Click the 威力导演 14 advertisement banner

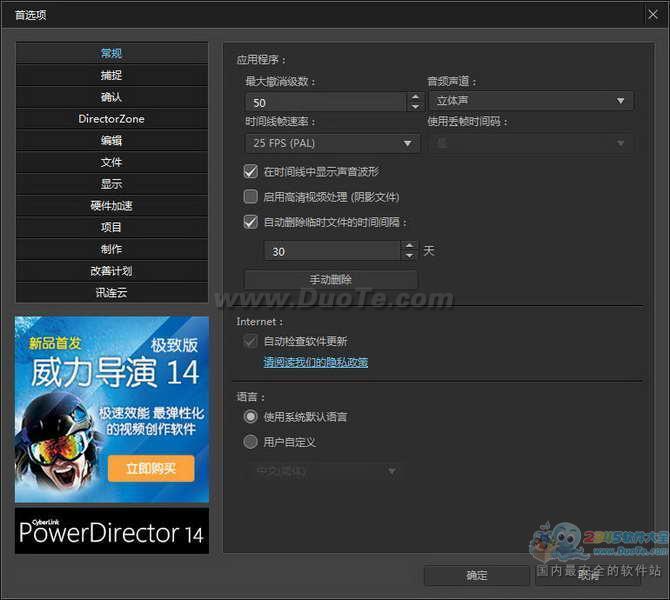[x=112, y=409]
